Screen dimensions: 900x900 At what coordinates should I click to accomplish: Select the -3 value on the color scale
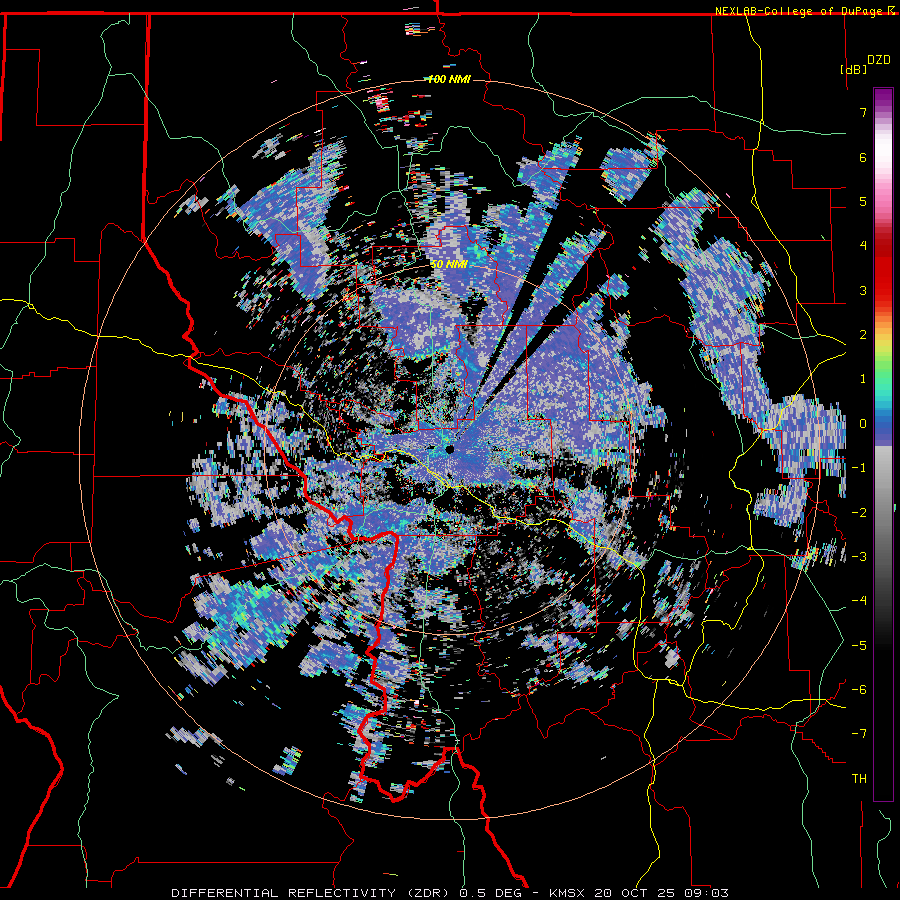click(859, 557)
